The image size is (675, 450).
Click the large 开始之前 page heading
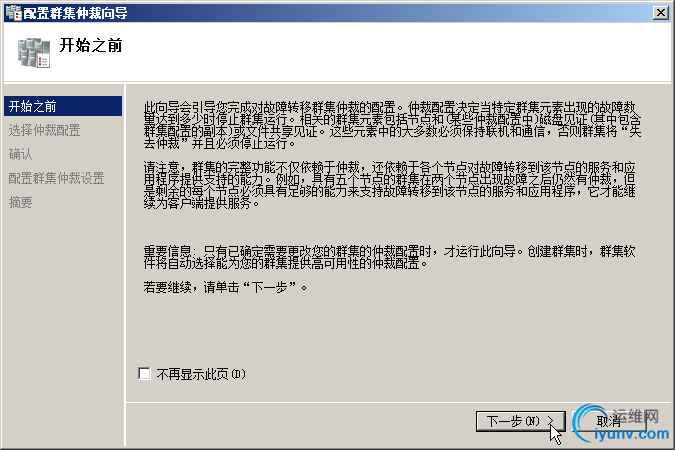pos(91,45)
